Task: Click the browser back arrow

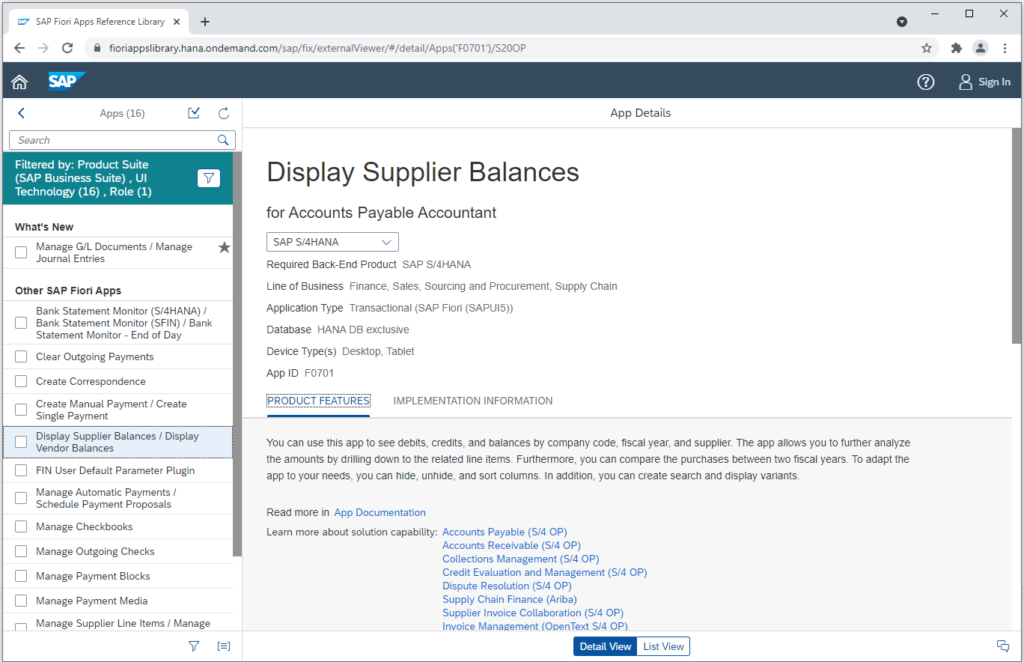Action: [20, 48]
